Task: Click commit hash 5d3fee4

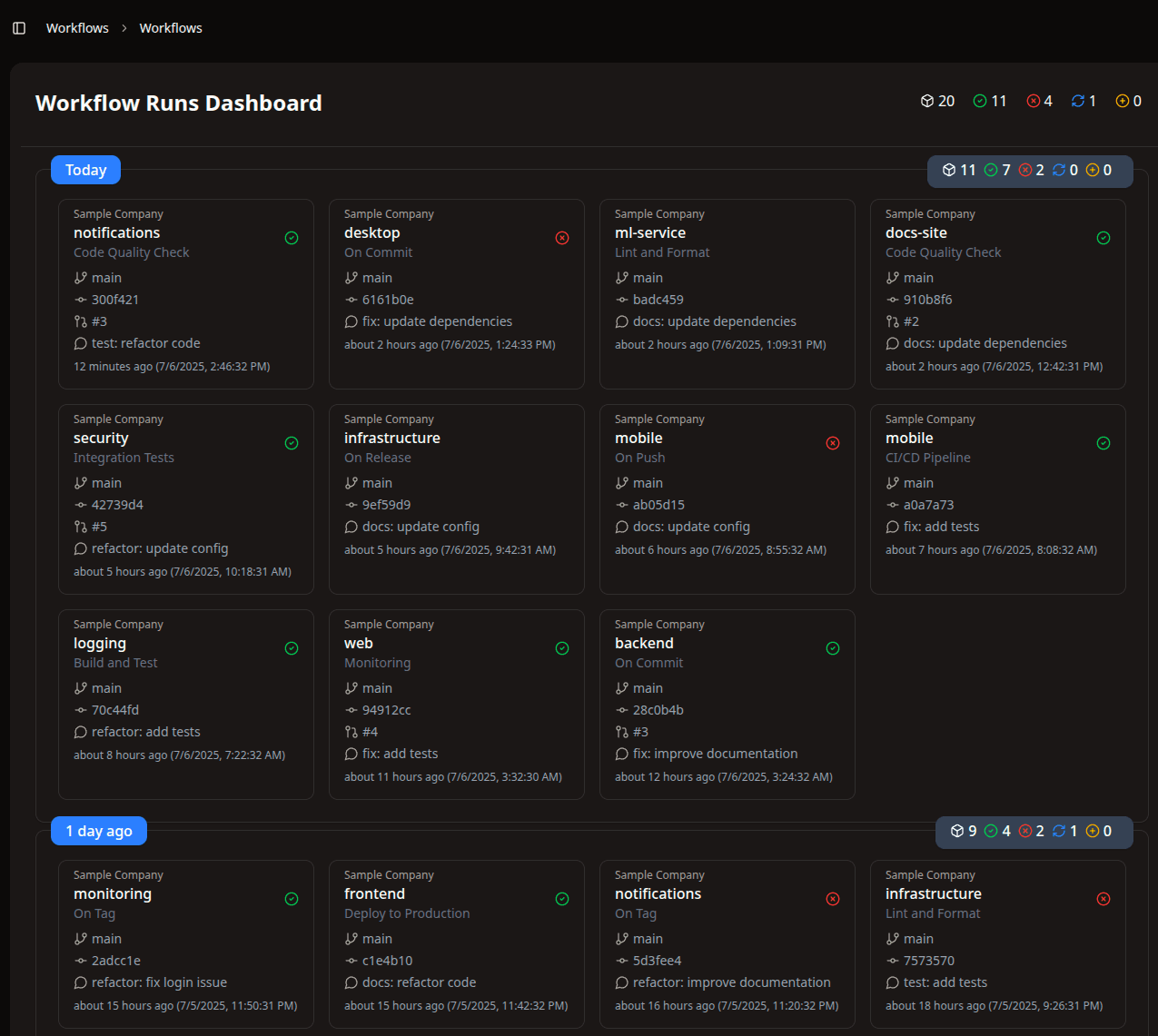Action: coord(658,961)
